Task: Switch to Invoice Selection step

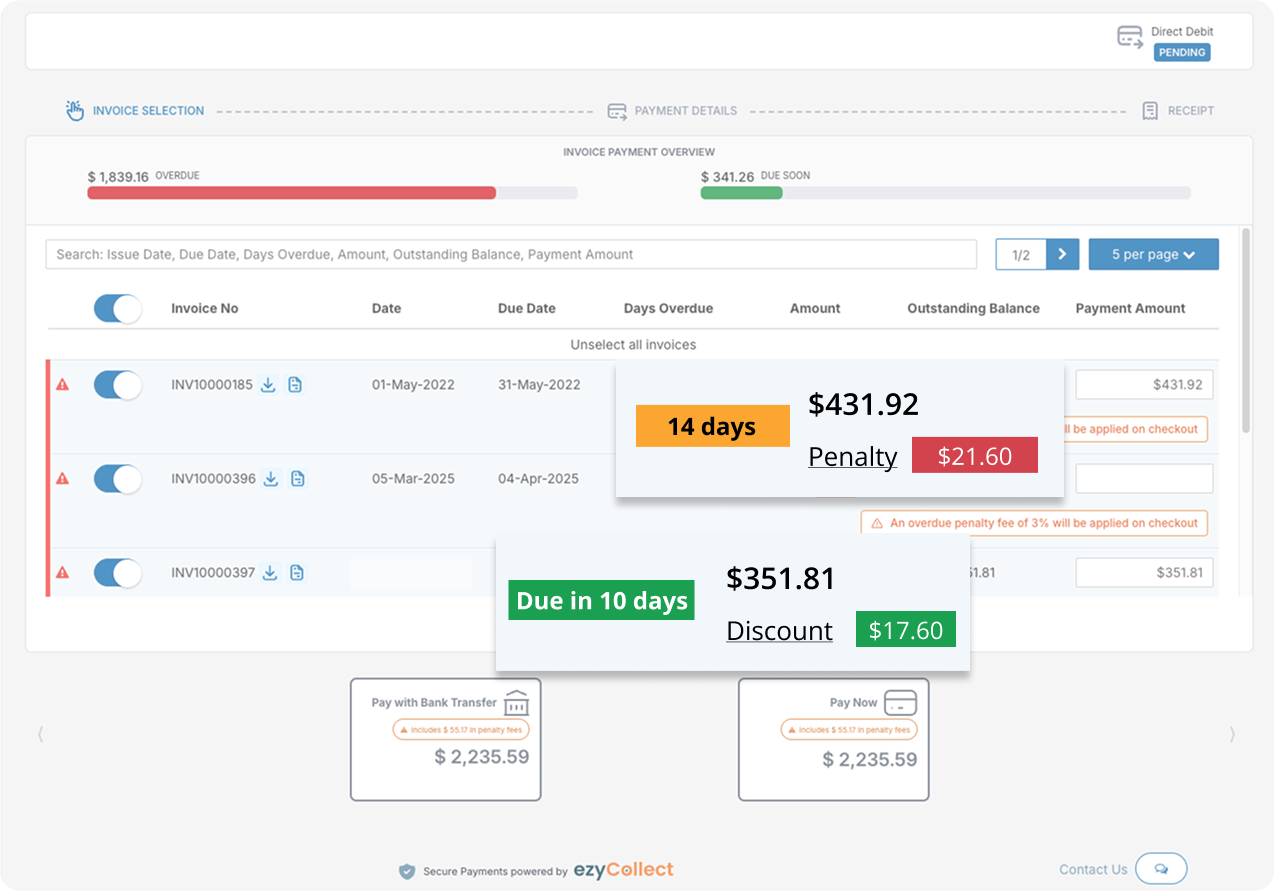Action: (135, 111)
